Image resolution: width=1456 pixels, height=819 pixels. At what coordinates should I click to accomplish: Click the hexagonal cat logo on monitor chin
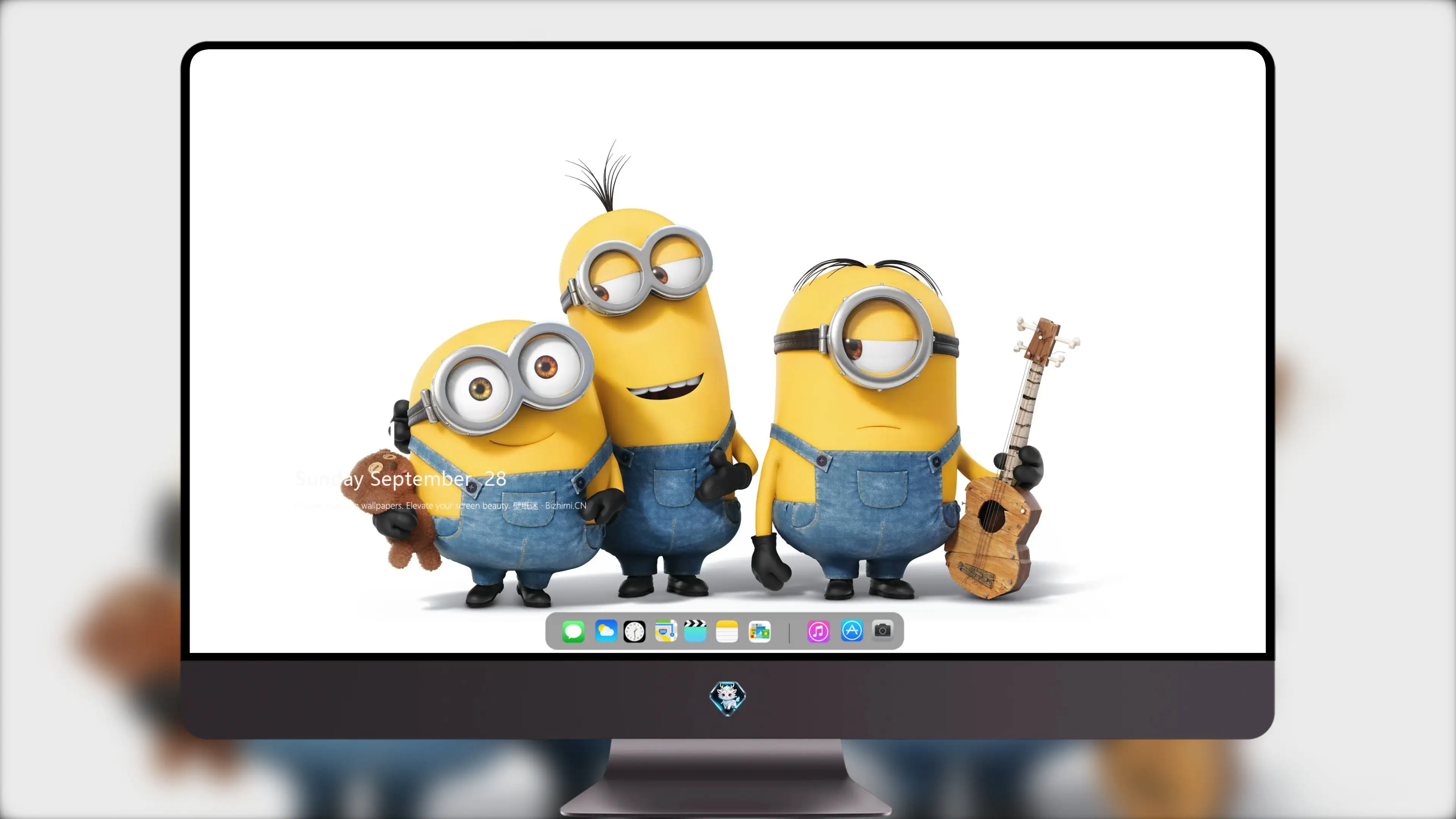point(728,698)
